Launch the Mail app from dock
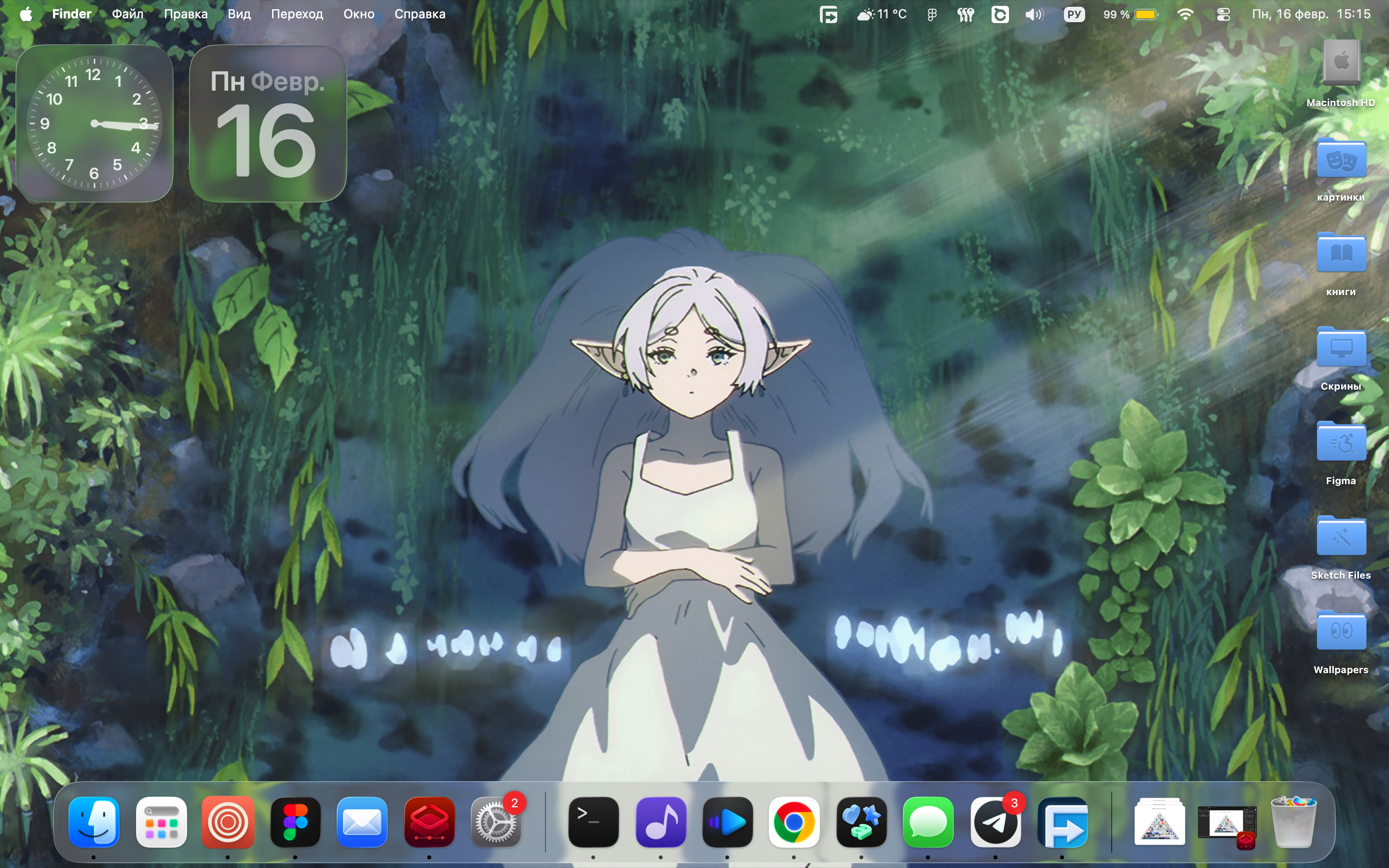1389x868 pixels. [362, 822]
